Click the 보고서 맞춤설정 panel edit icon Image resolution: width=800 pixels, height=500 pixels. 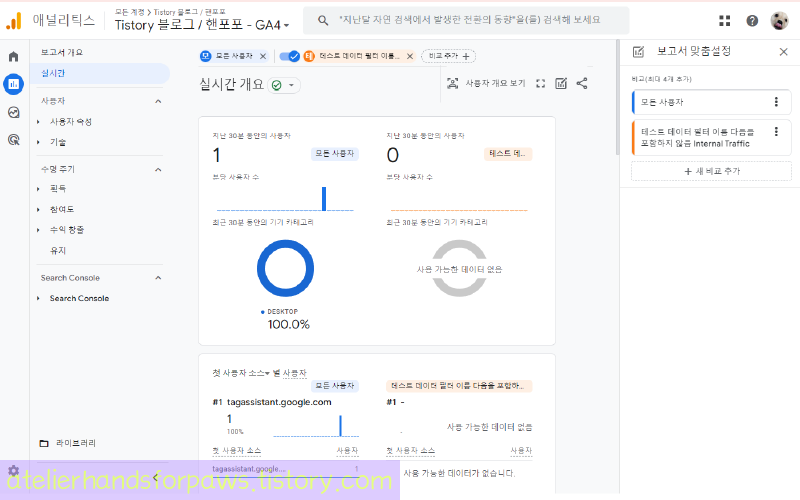pyautogui.click(x=638, y=52)
